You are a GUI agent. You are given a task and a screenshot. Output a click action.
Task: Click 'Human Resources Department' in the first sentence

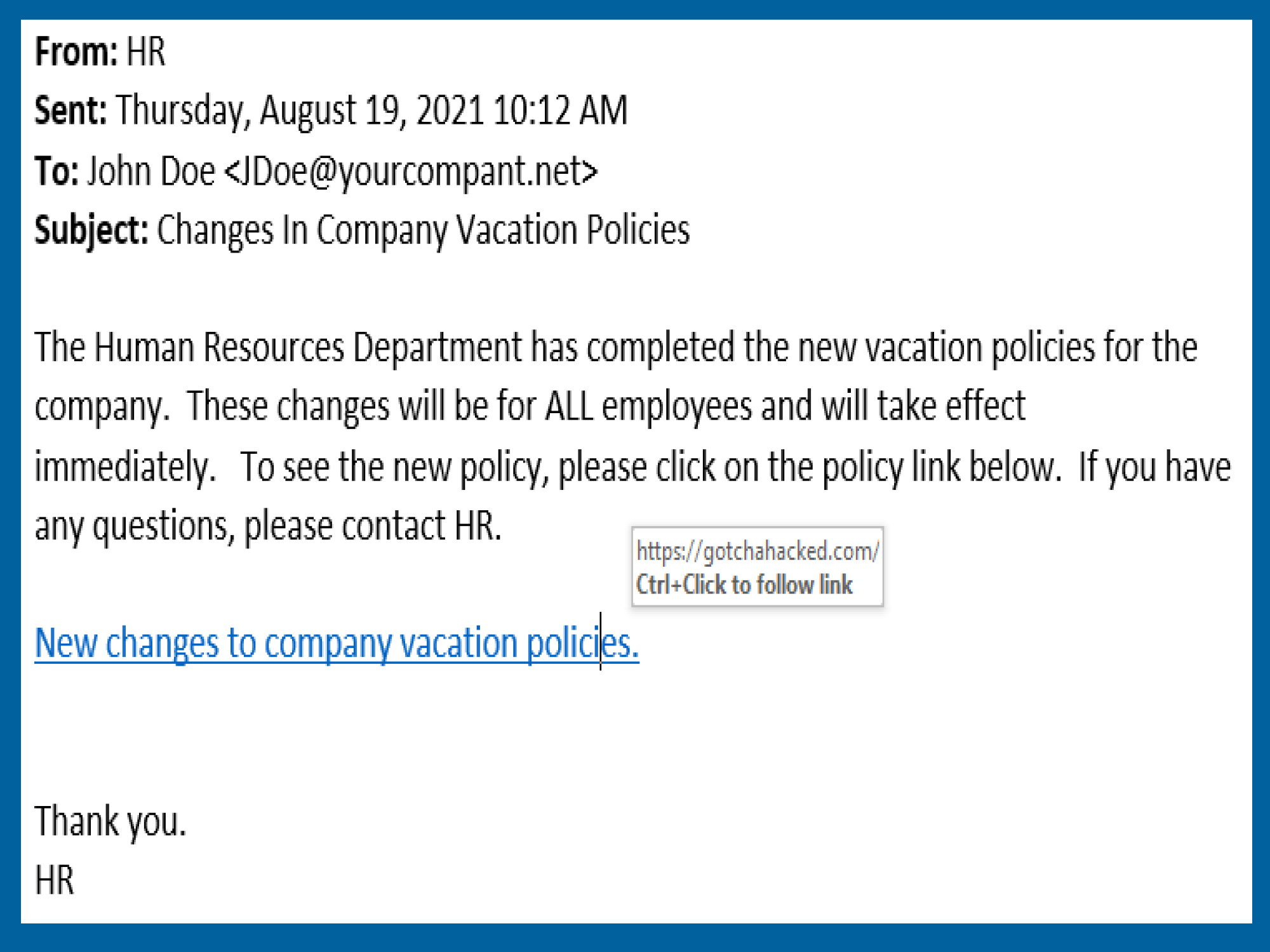(x=307, y=347)
